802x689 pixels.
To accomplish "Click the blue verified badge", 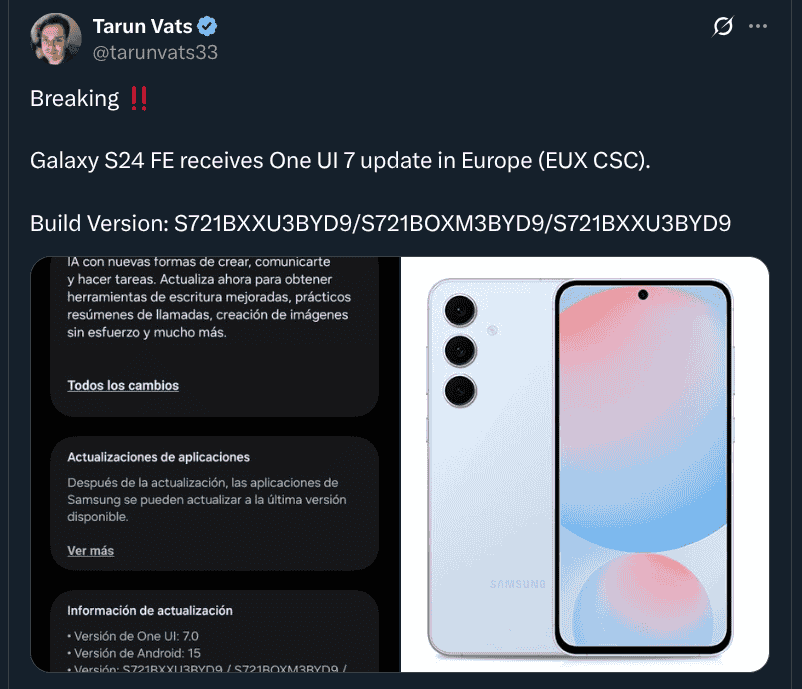I will tap(207, 26).
